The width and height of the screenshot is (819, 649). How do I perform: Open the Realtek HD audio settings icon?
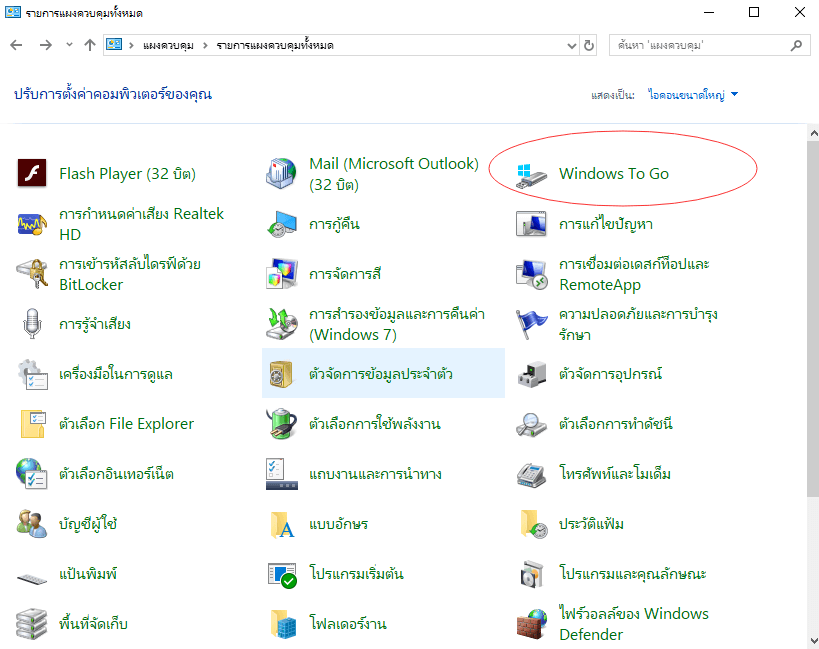click(33, 224)
